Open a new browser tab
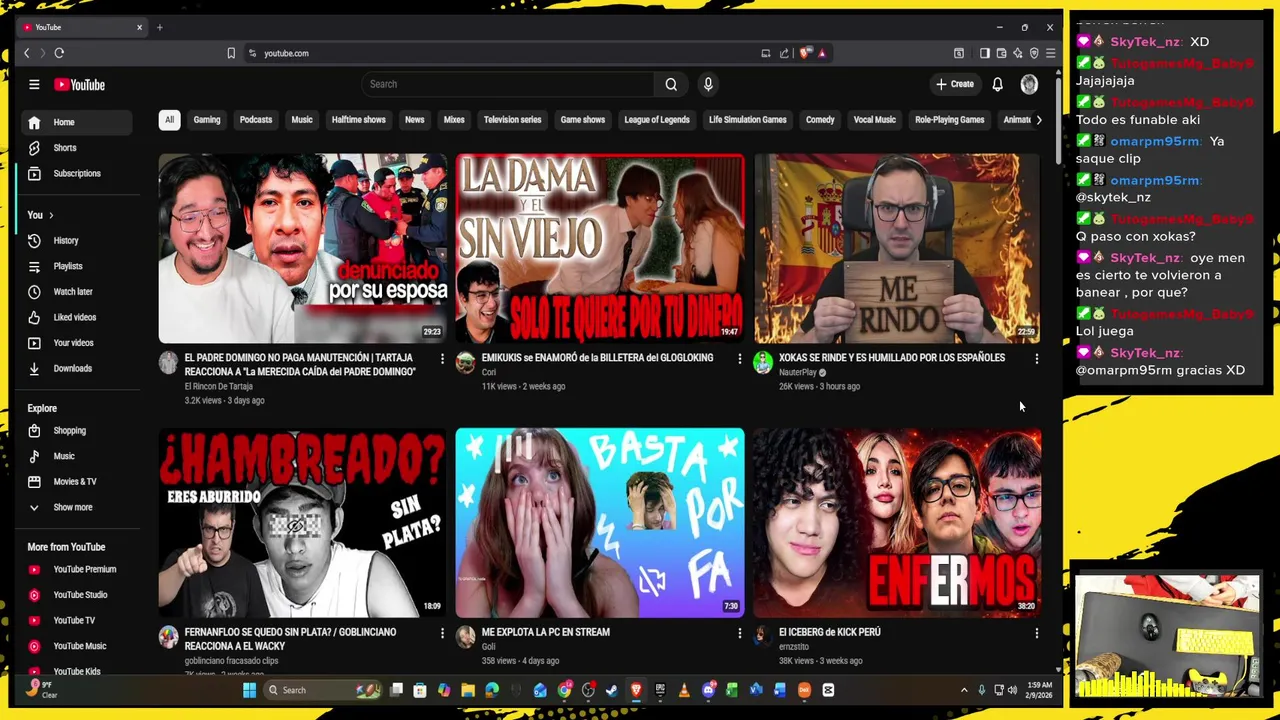This screenshot has width=1280, height=720. click(159, 27)
